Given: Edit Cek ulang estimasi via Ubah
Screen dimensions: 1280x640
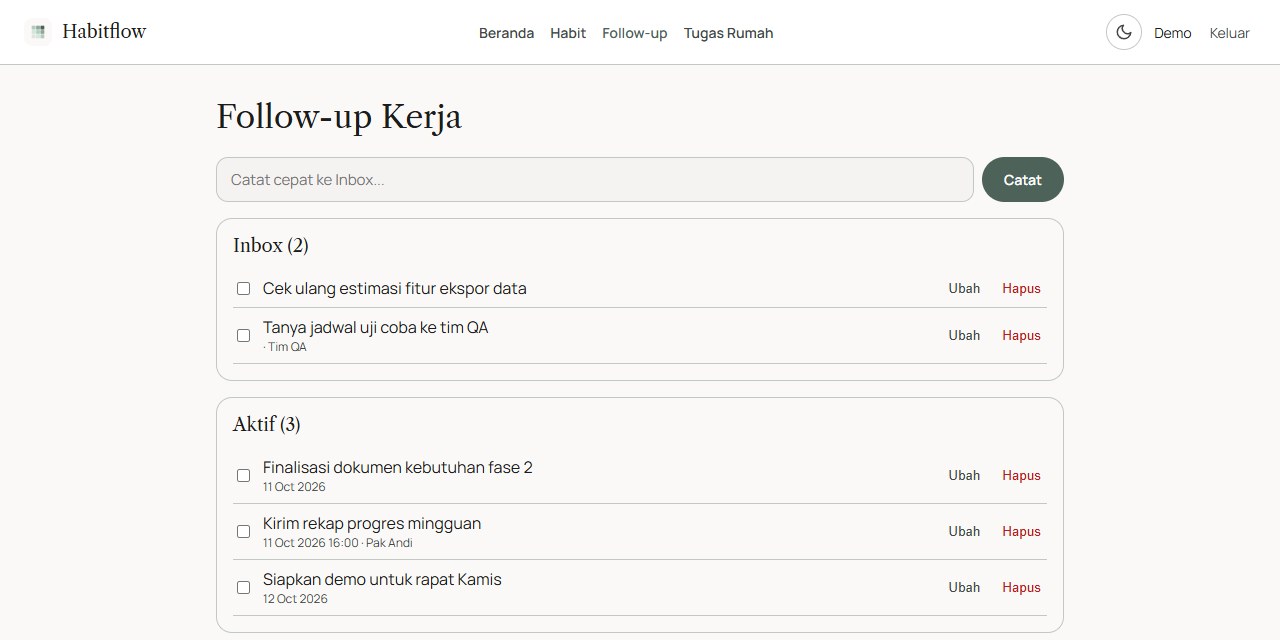Looking at the screenshot, I should tap(964, 288).
